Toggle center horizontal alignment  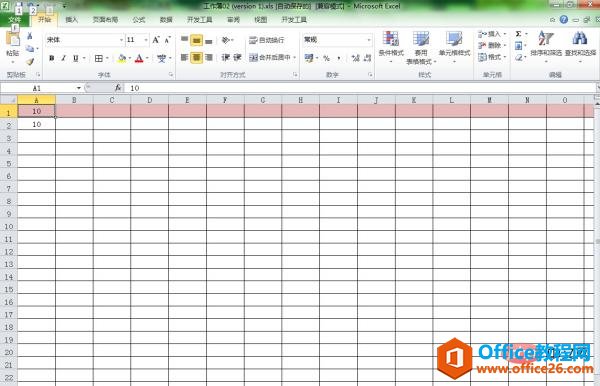tap(196, 58)
